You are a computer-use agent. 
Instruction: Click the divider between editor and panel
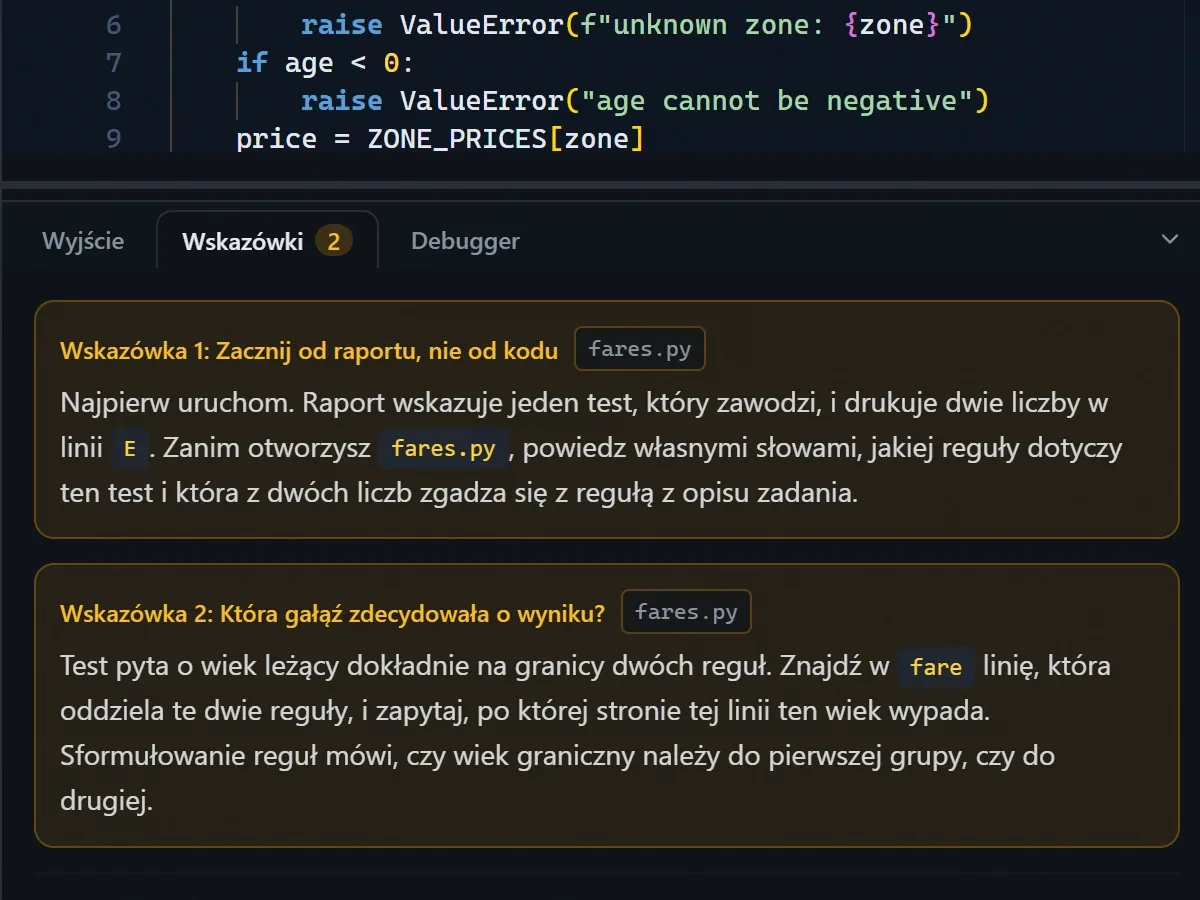point(600,186)
